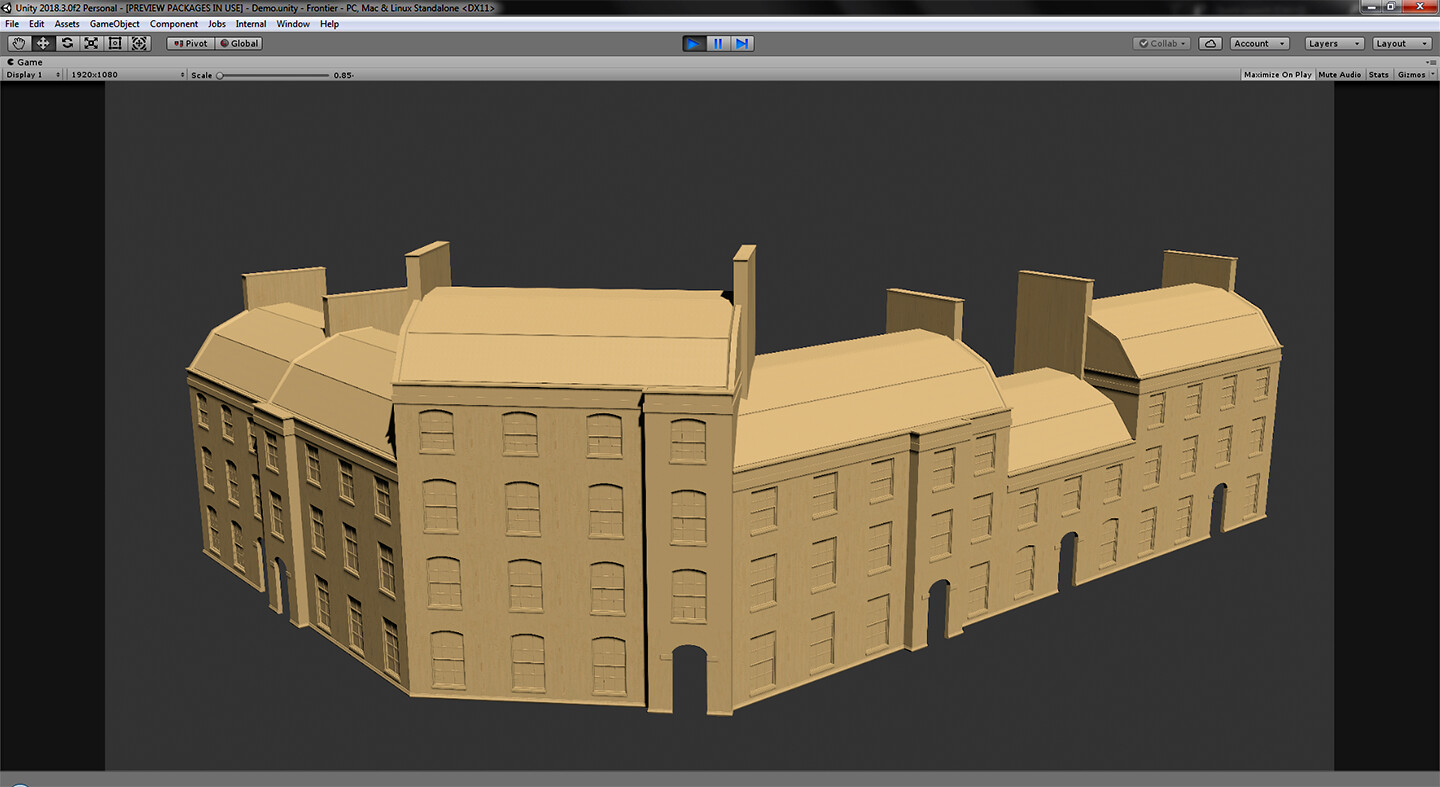Select the Rect Transform tool
Image resolution: width=1440 pixels, height=787 pixels.
[115, 43]
